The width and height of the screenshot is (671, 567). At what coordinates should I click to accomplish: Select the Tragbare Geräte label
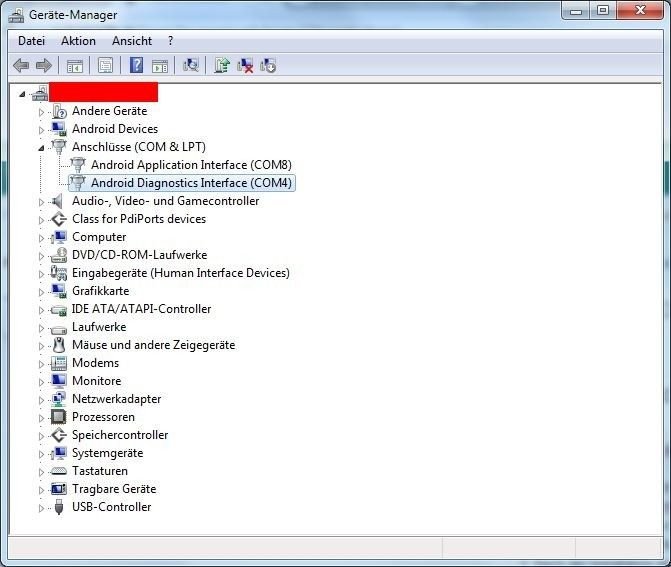coord(114,489)
